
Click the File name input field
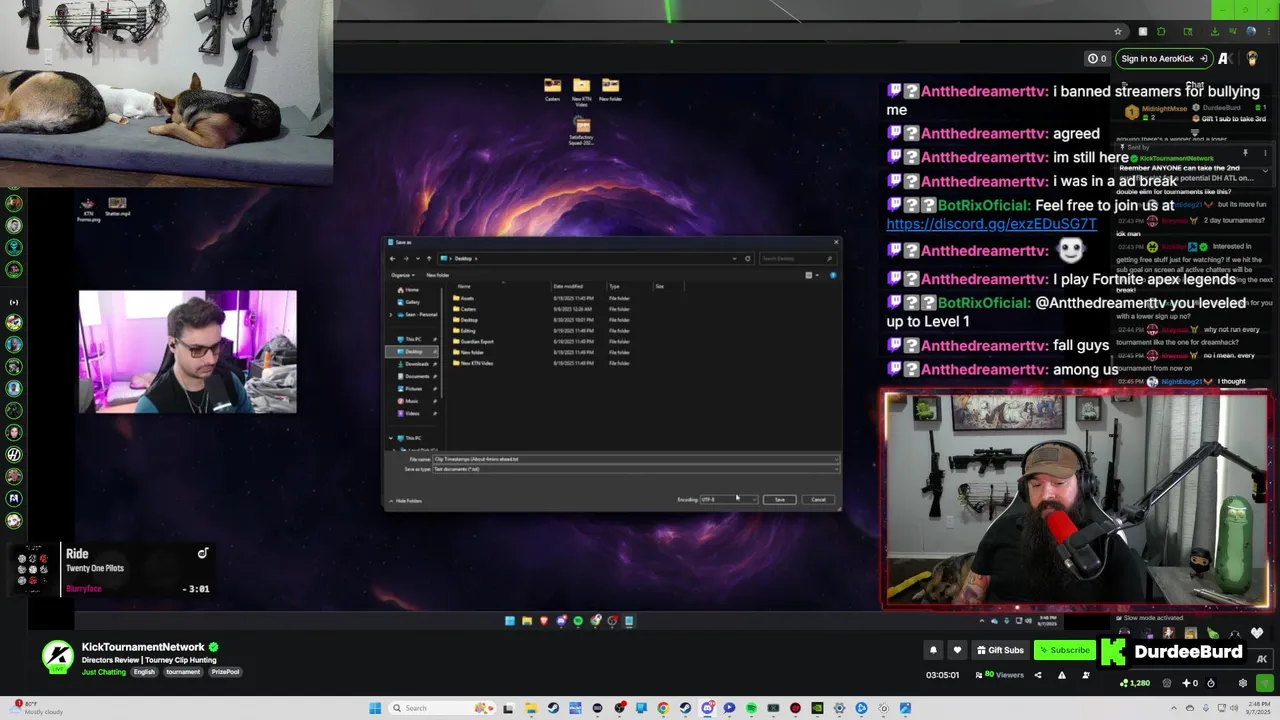point(636,459)
